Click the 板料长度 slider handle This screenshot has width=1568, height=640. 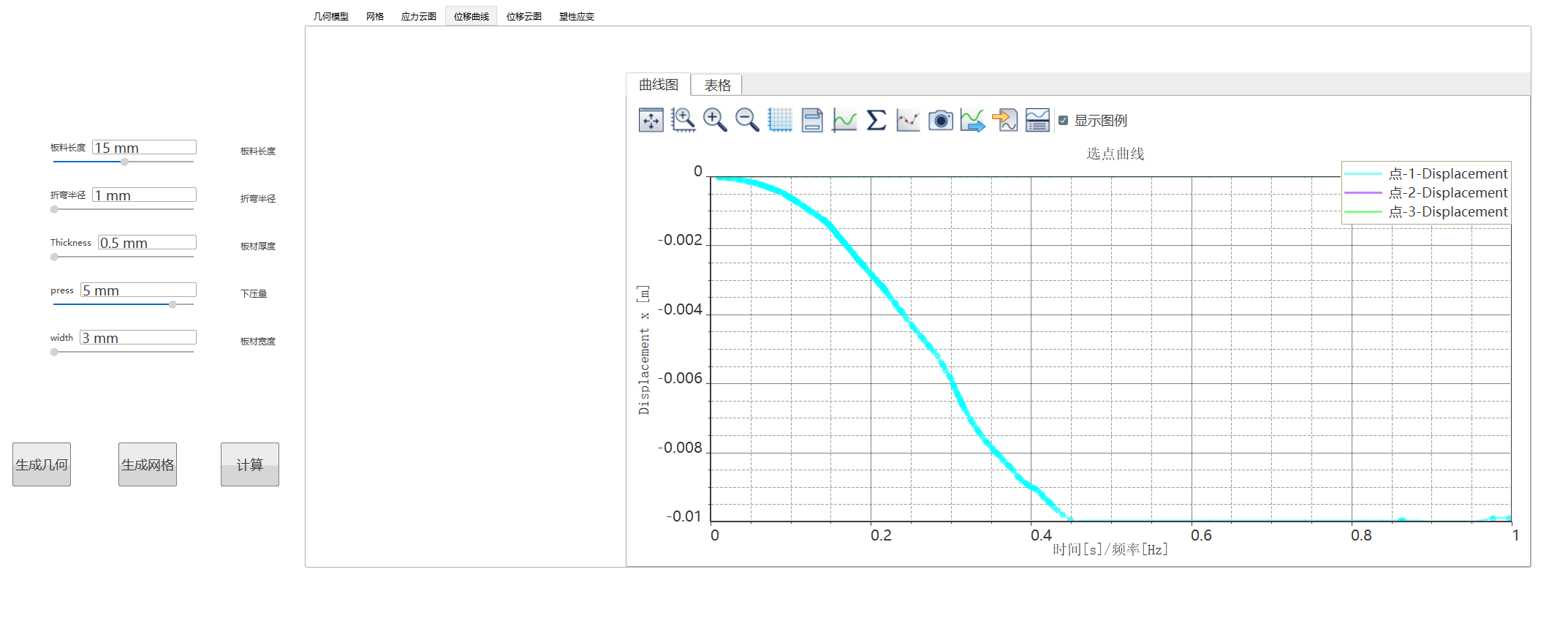tap(124, 162)
